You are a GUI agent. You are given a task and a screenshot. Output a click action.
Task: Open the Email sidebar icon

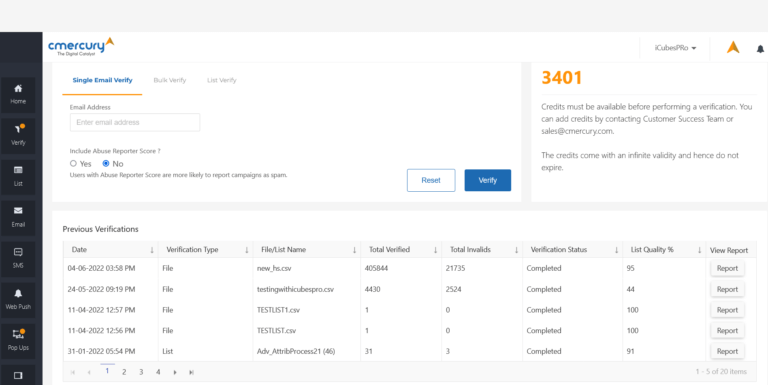(x=18, y=211)
